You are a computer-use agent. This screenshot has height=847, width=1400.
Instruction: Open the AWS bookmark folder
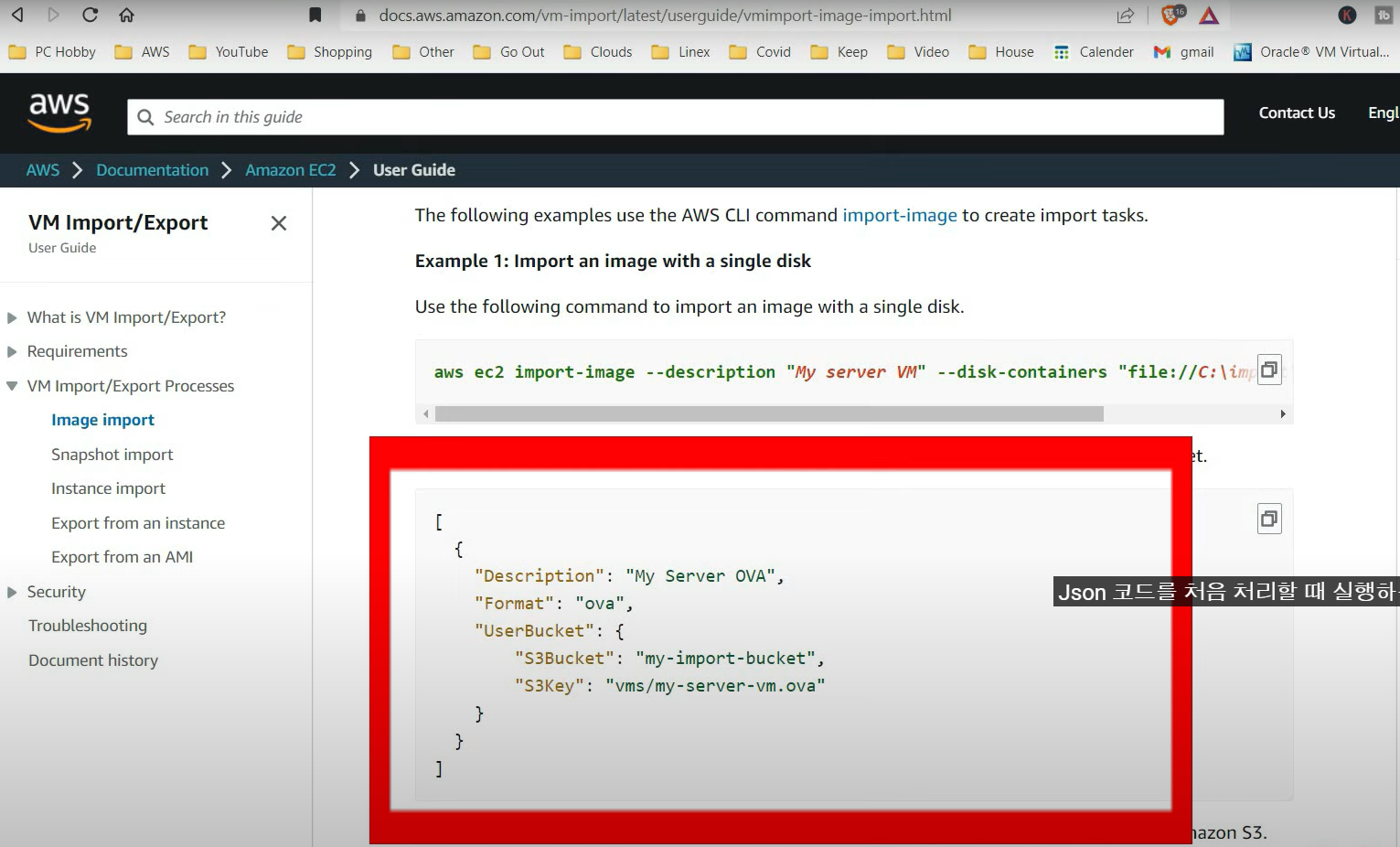pos(143,52)
